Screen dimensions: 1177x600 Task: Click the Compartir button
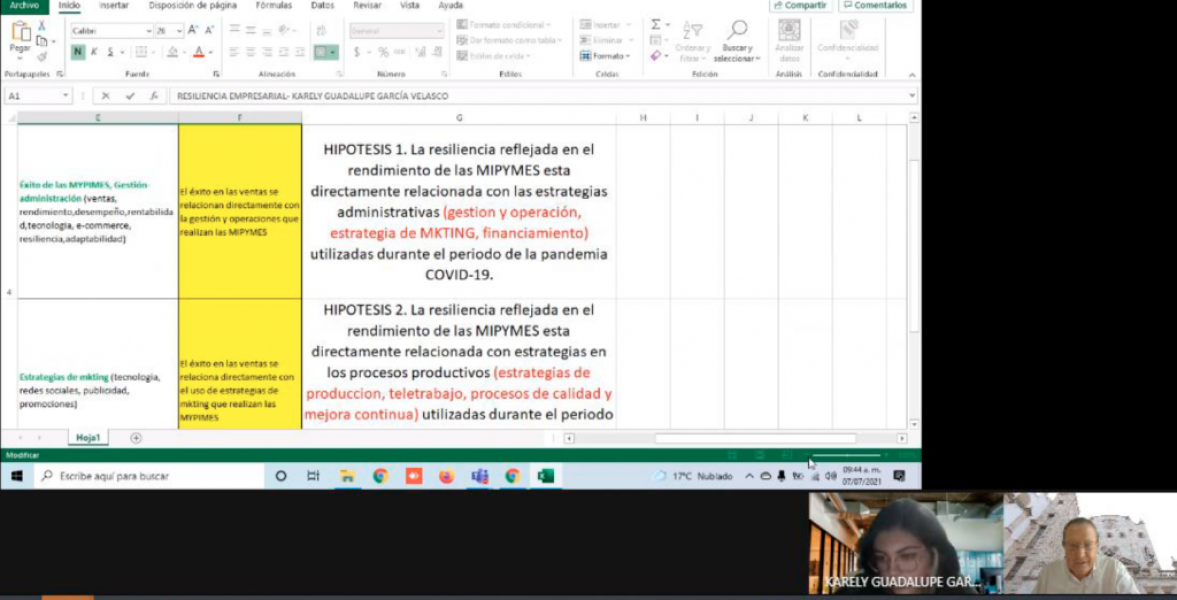800,5
